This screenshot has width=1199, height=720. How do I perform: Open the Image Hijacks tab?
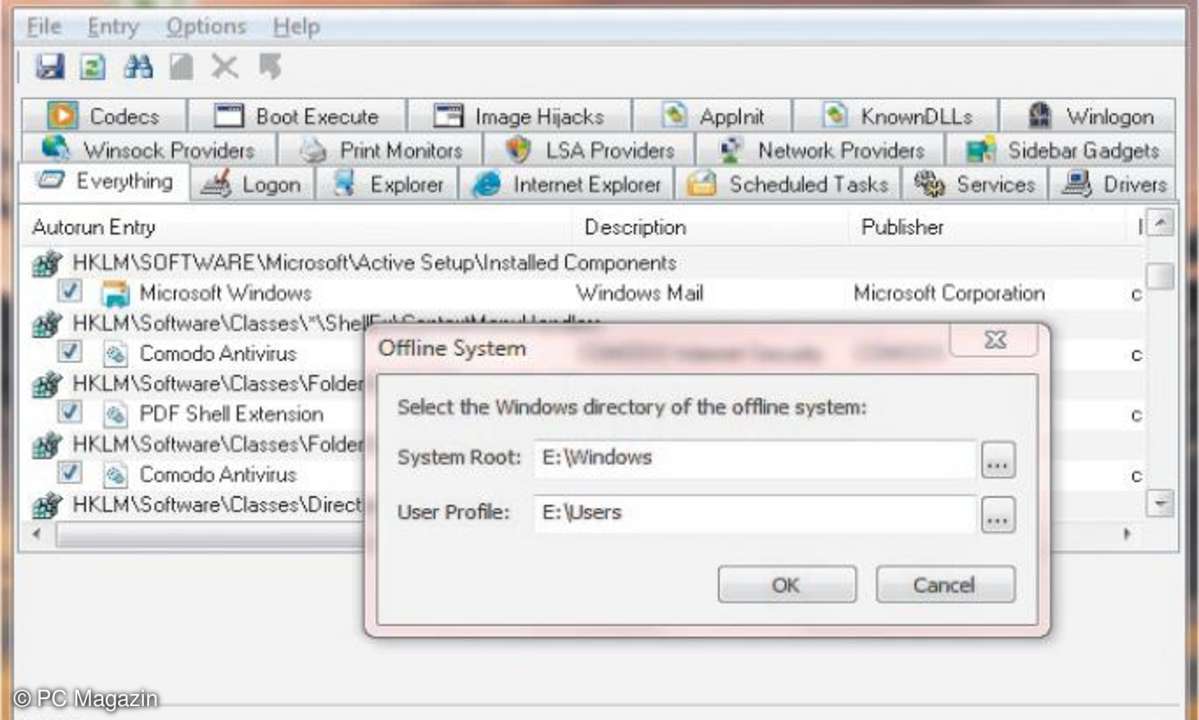520,116
